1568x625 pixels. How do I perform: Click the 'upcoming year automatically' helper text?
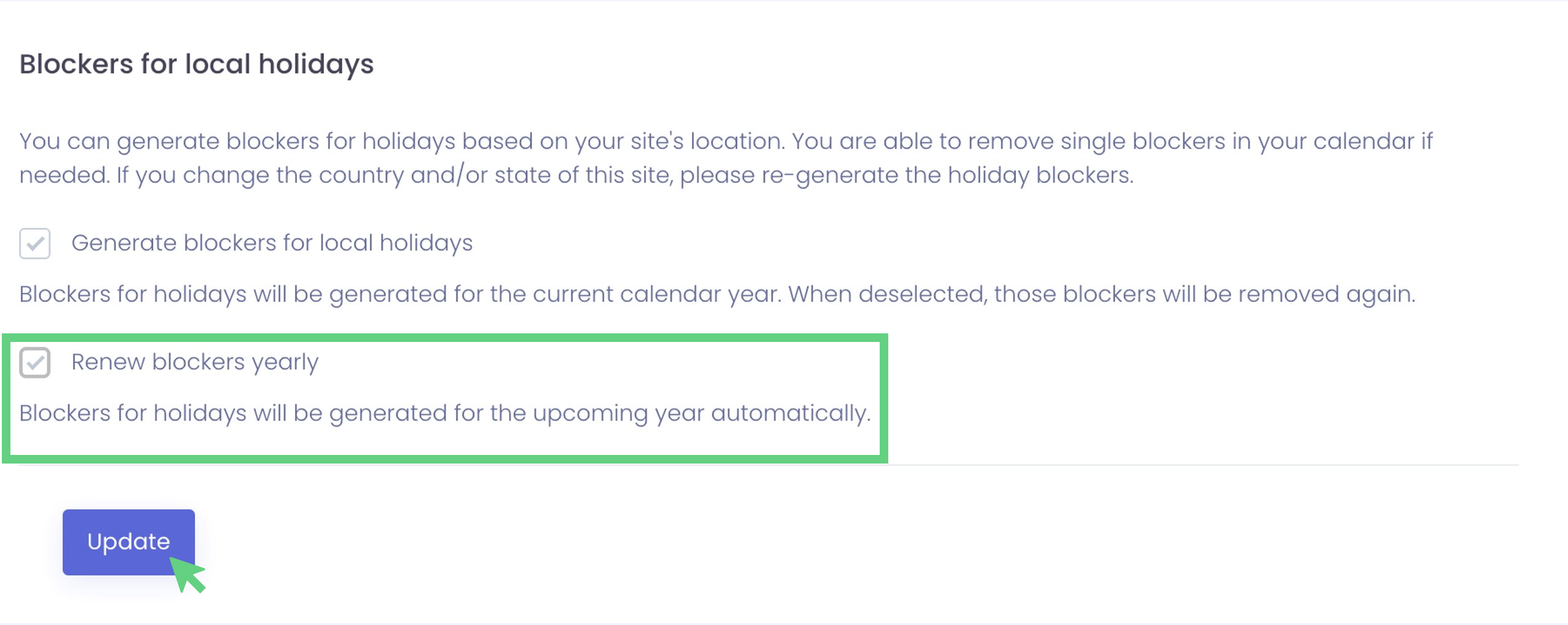tap(445, 414)
